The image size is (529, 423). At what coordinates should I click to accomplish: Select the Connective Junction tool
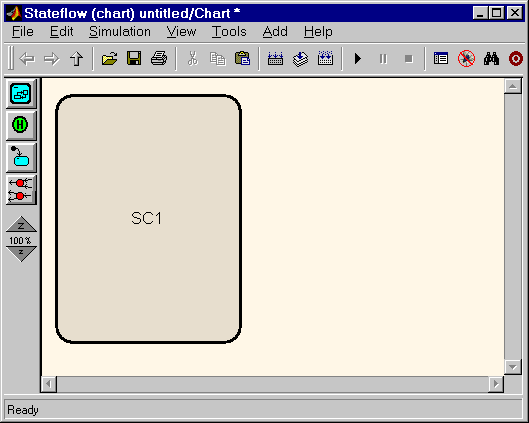pos(21,189)
